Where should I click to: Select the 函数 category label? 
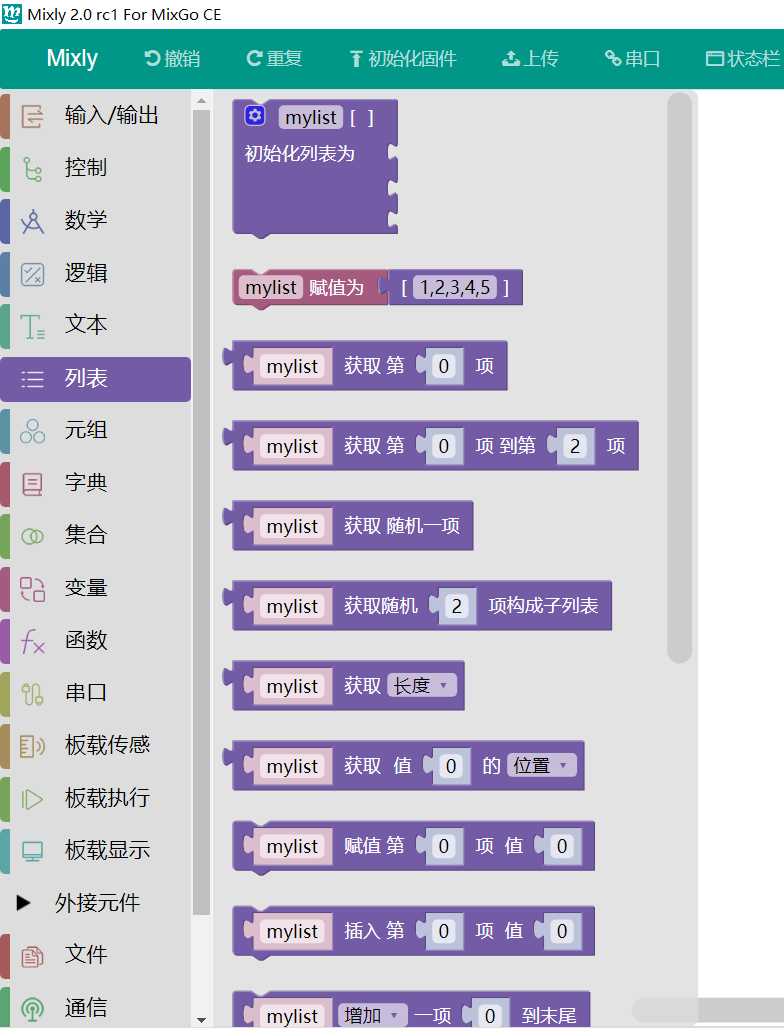pos(86,641)
